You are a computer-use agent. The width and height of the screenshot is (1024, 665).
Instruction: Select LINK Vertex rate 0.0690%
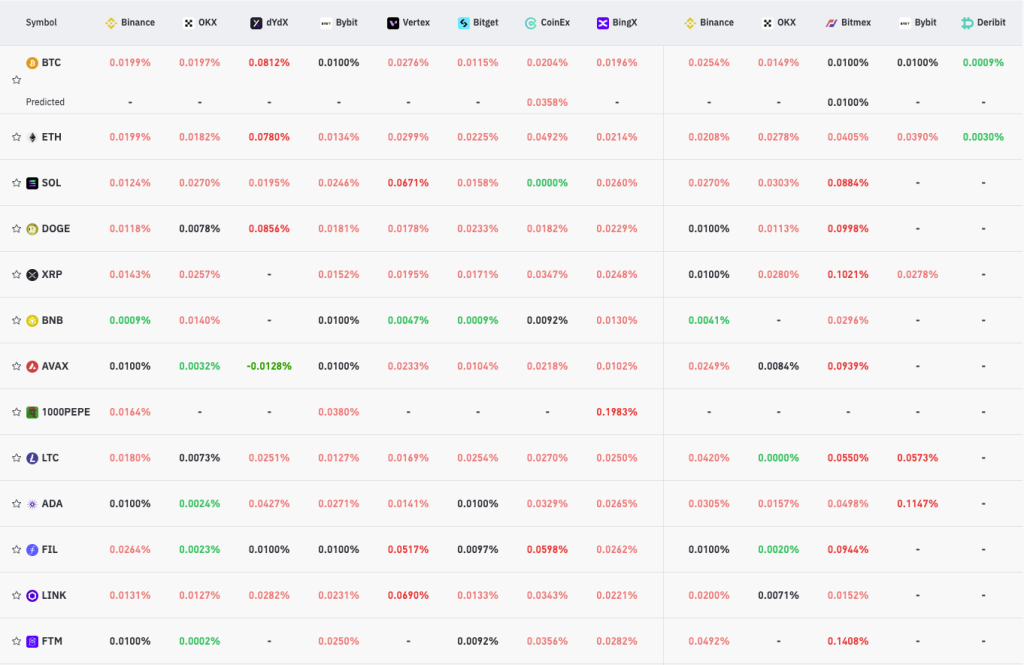[408, 595]
